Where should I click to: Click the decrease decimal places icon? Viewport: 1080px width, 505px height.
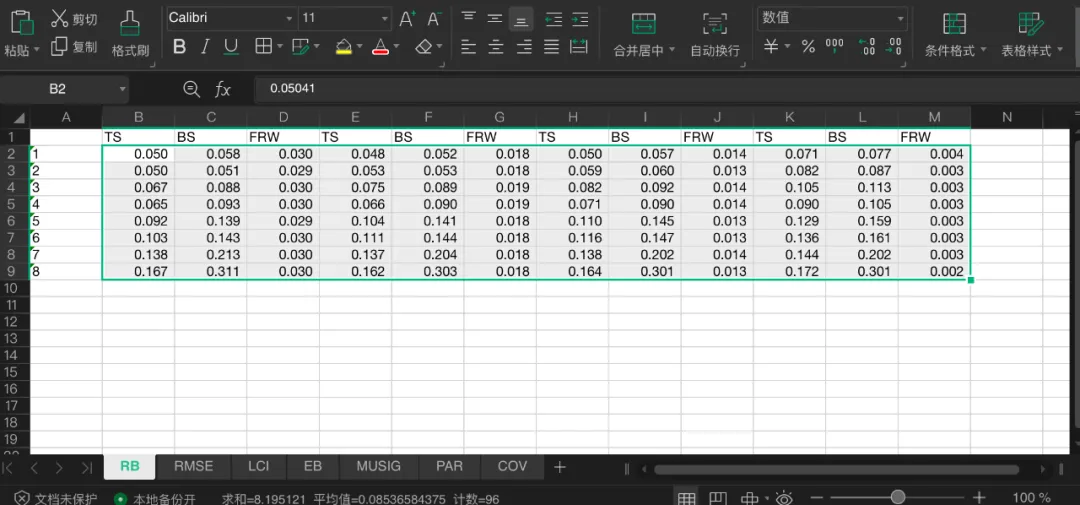893,46
